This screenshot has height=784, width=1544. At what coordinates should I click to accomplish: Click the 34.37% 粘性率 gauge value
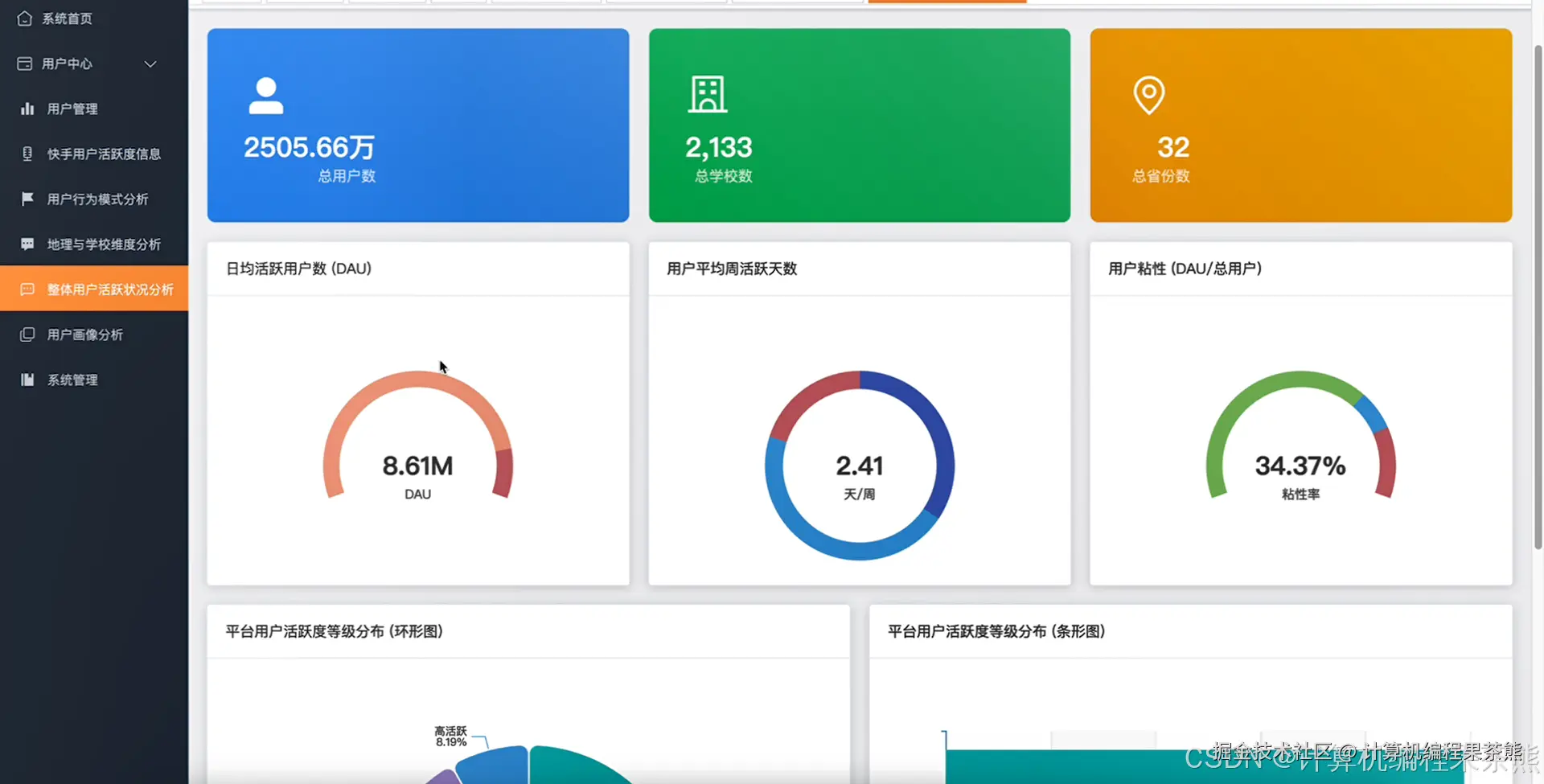coord(1300,466)
